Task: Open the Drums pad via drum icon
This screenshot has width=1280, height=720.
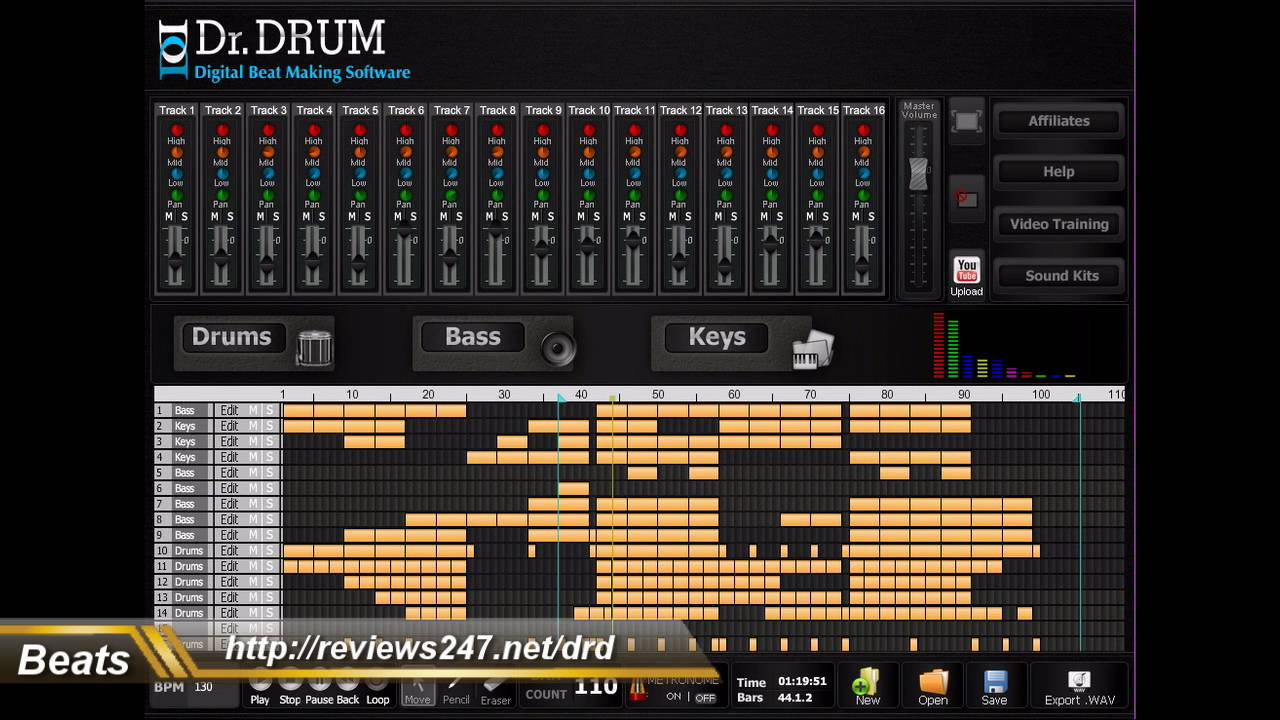Action: coord(314,347)
